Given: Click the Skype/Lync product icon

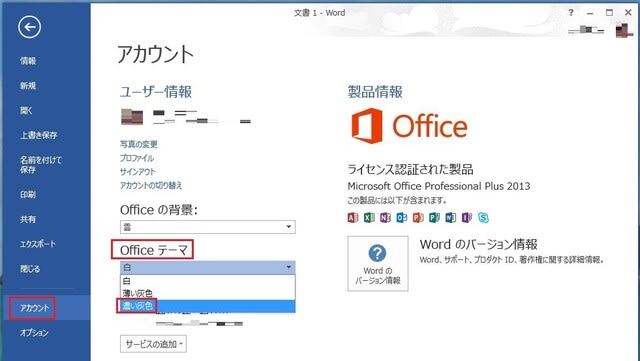Looking at the screenshot, I should (x=483, y=218).
